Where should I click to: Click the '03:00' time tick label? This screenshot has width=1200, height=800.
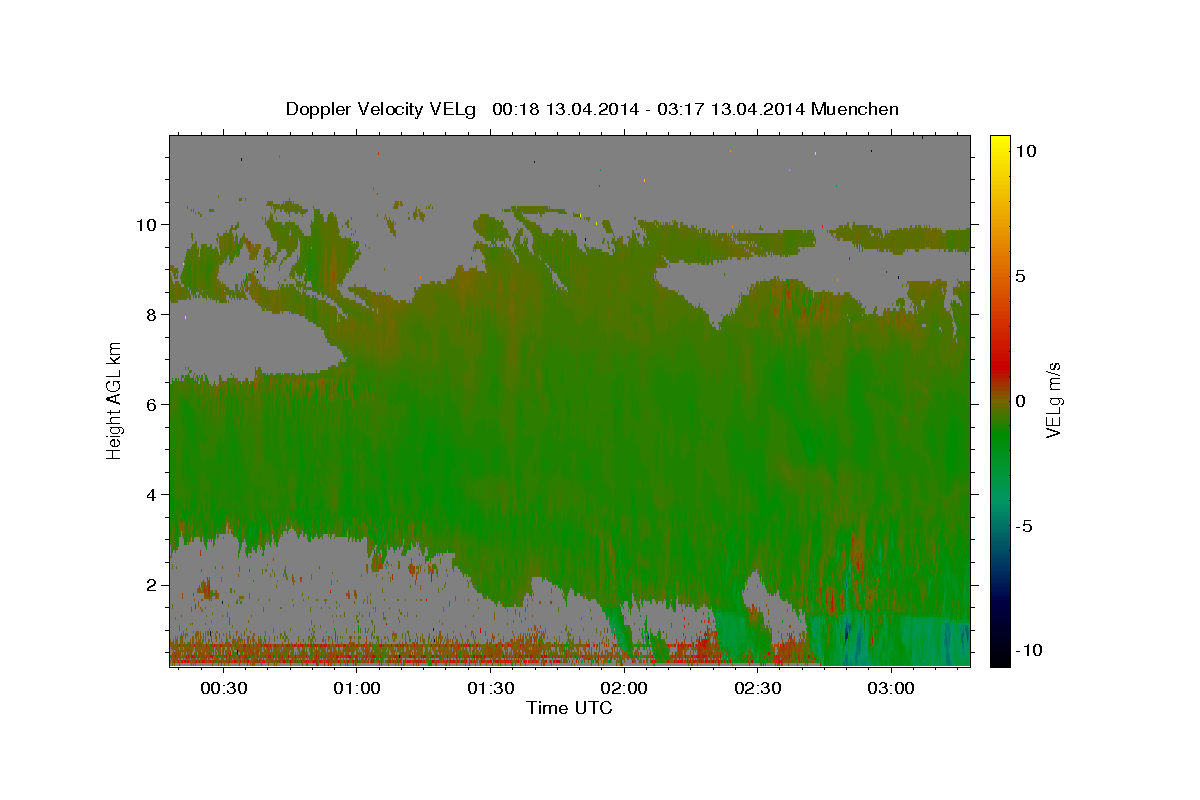pyautogui.click(x=891, y=689)
